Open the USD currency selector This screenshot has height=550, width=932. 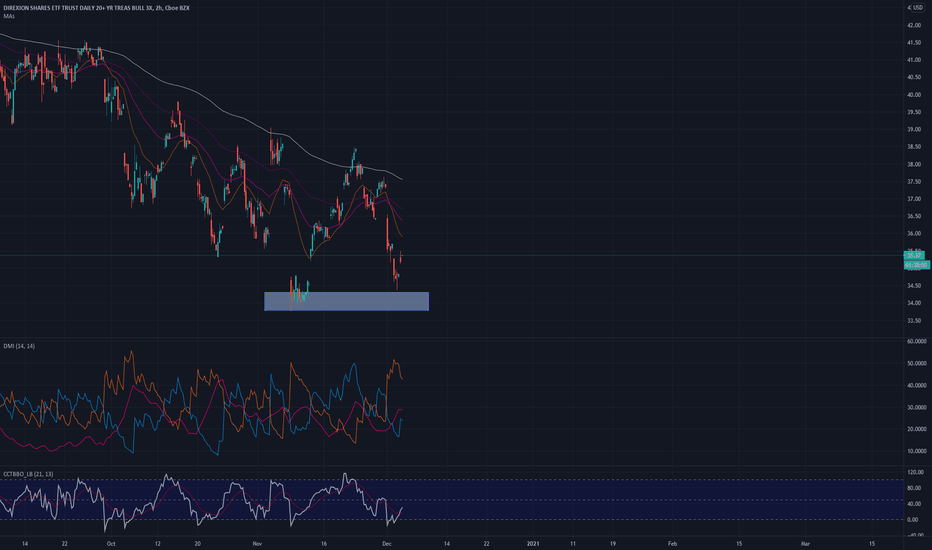(x=917, y=7)
